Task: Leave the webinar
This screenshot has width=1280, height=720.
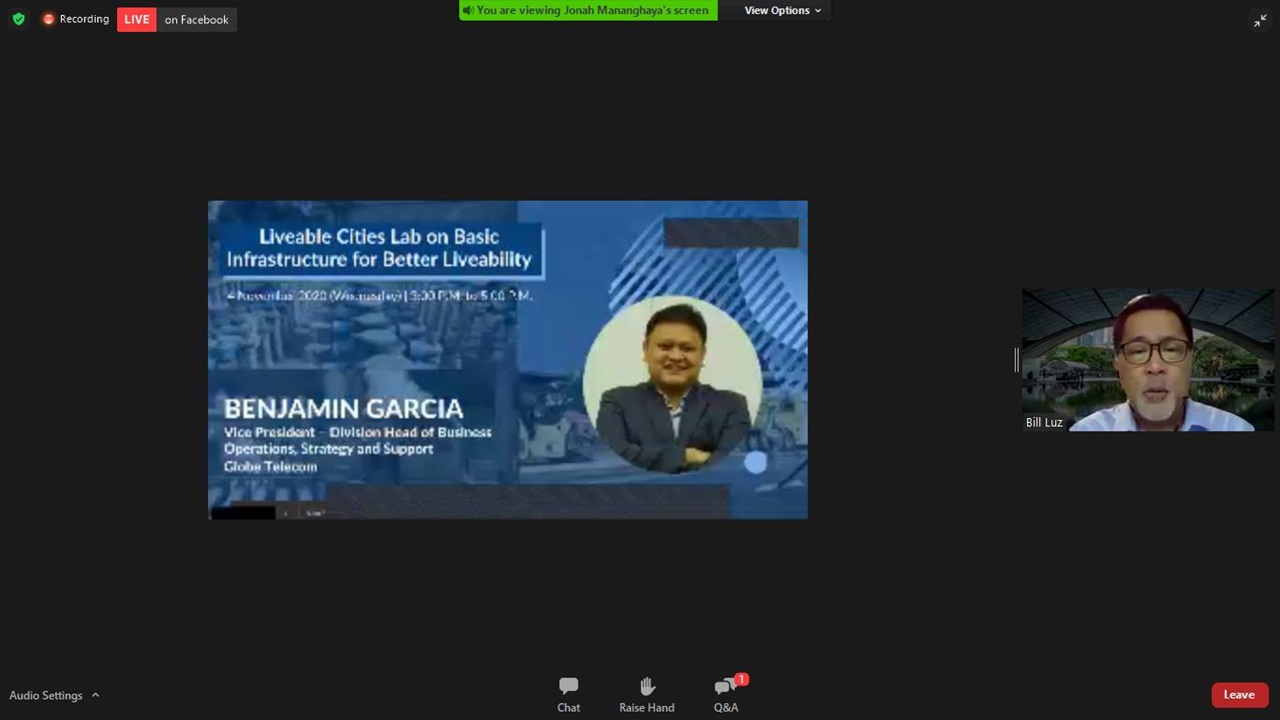Action: tap(1239, 695)
